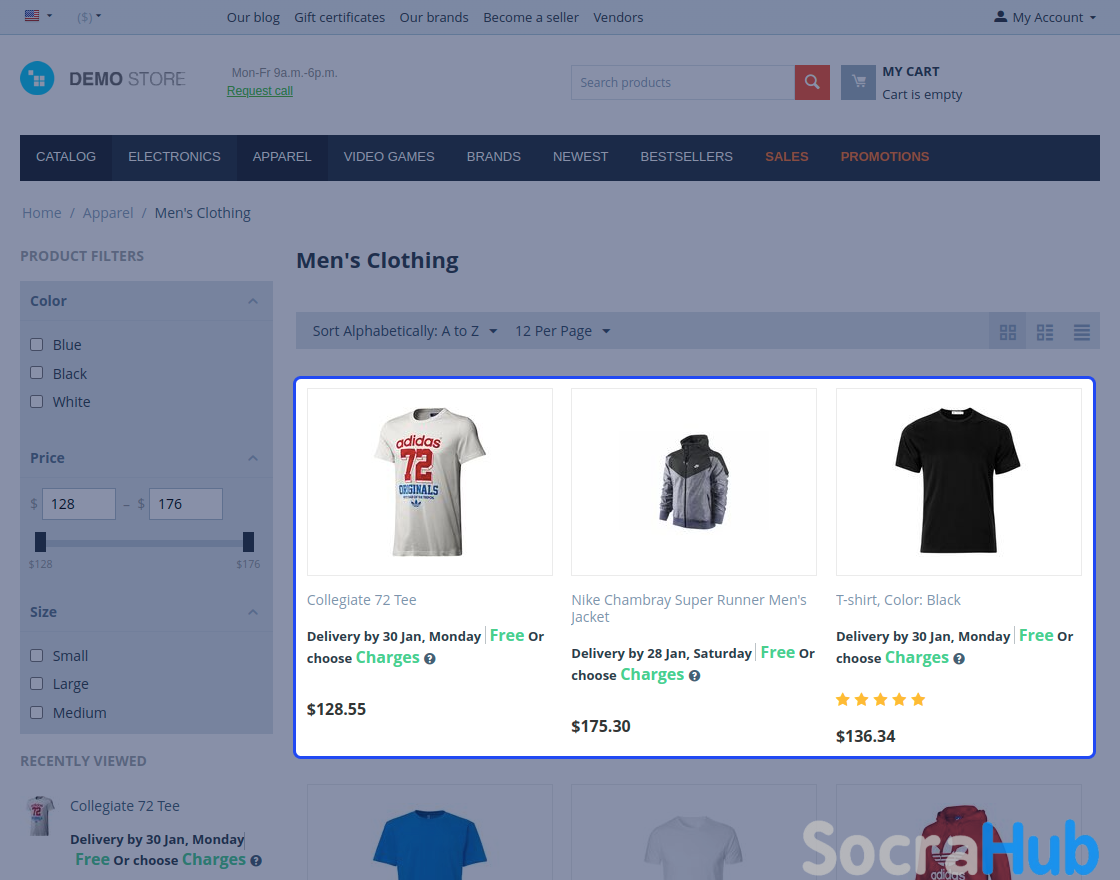Click help icon under black T-shirt charges
Image resolution: width=1120 pixels, height=880 pixels.
click(x=959, y=659)
